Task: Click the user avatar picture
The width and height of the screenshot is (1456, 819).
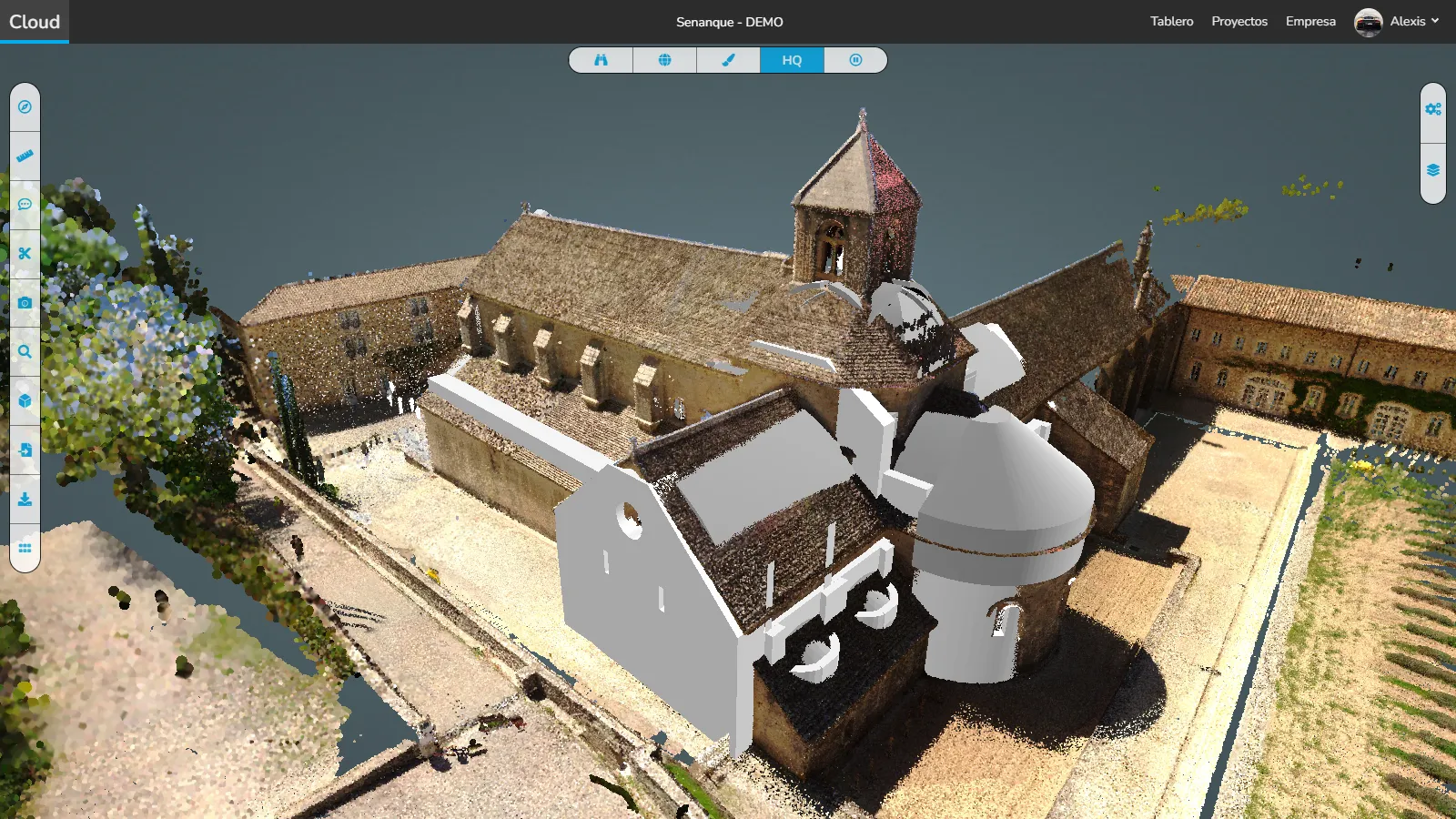Action: [1368, 22]
